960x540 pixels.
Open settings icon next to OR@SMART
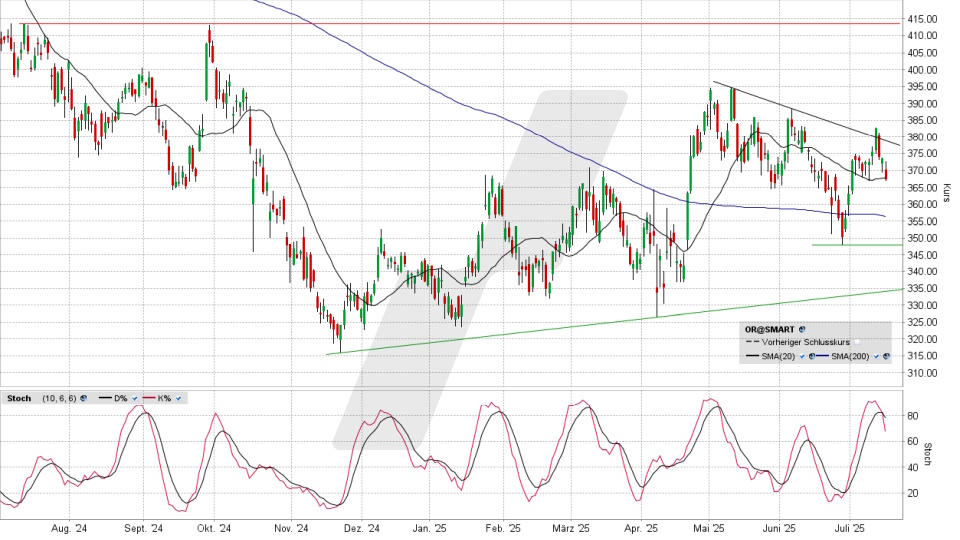802,329
